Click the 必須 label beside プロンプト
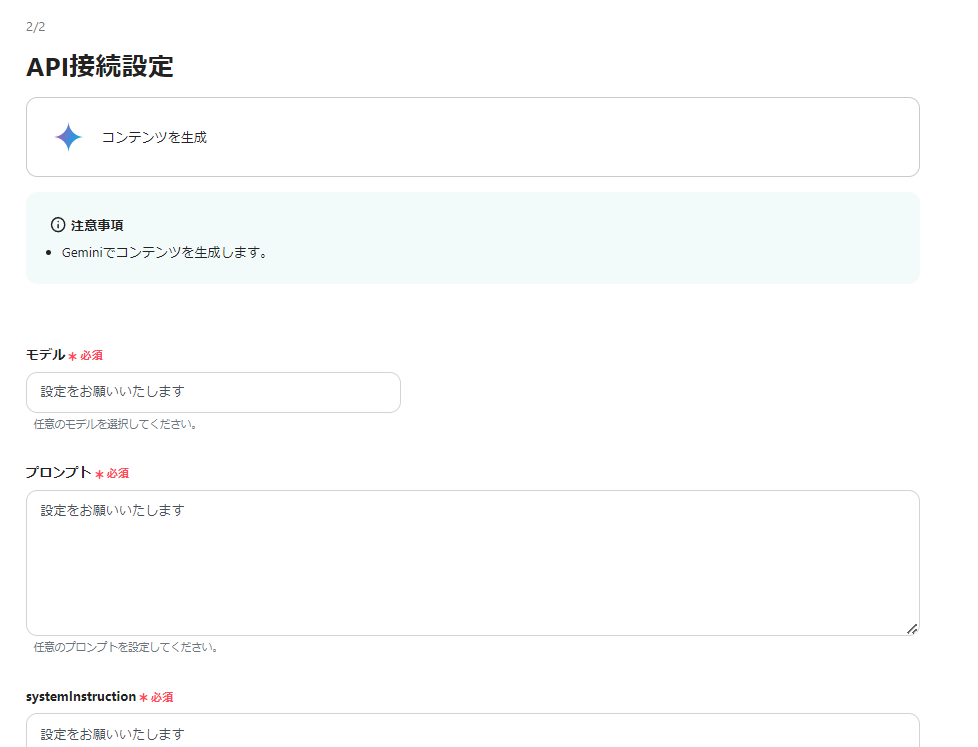978x747 pixels. [x=121, y=472]
